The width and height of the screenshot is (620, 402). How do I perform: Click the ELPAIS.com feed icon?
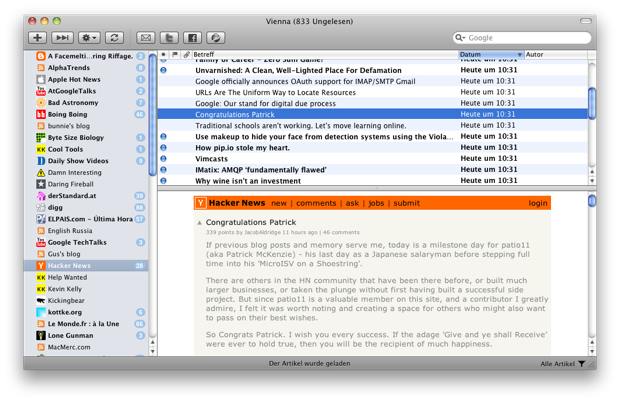pyautogui.click(x=41, y=219)
